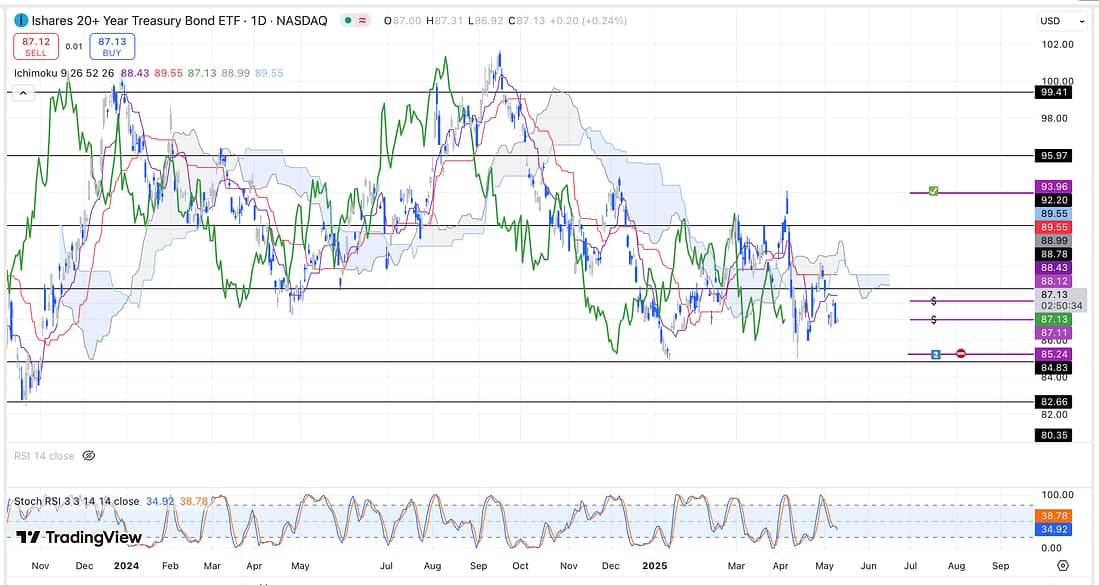Image resolution: width=1099 pixels, height=585 pixels.
Task: Toggle RSI indicator visibility eye
Action: [x=88, y=456]
